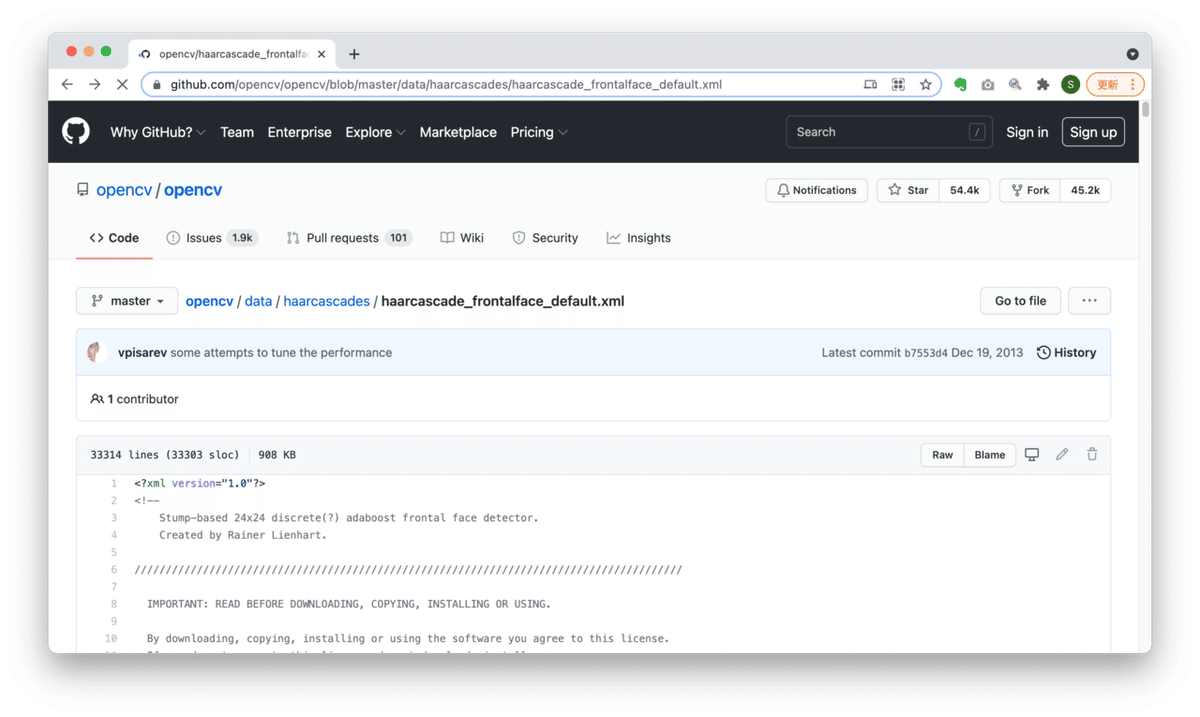Click the browser address bar URL

446,85
